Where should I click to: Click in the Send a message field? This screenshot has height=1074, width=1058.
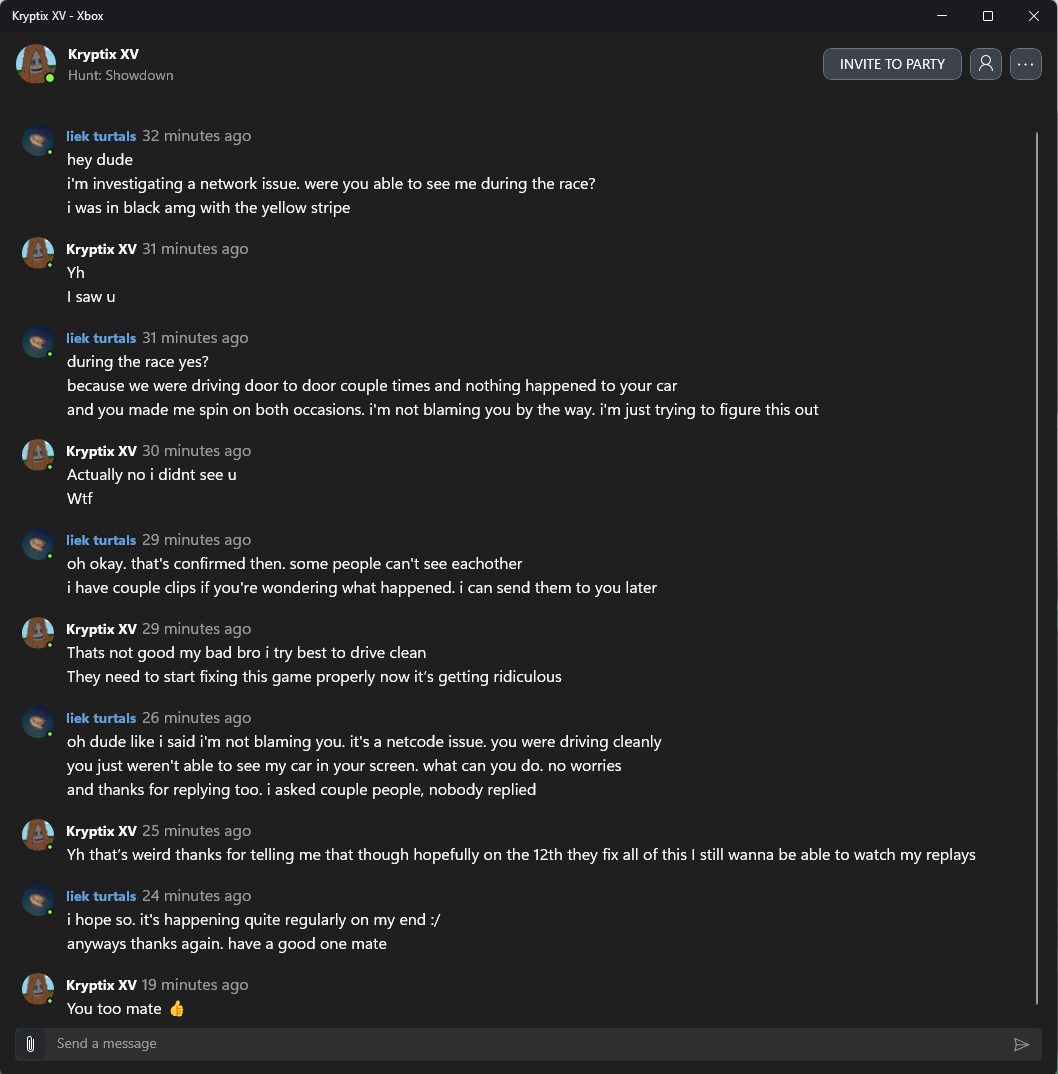(520, 1044)
